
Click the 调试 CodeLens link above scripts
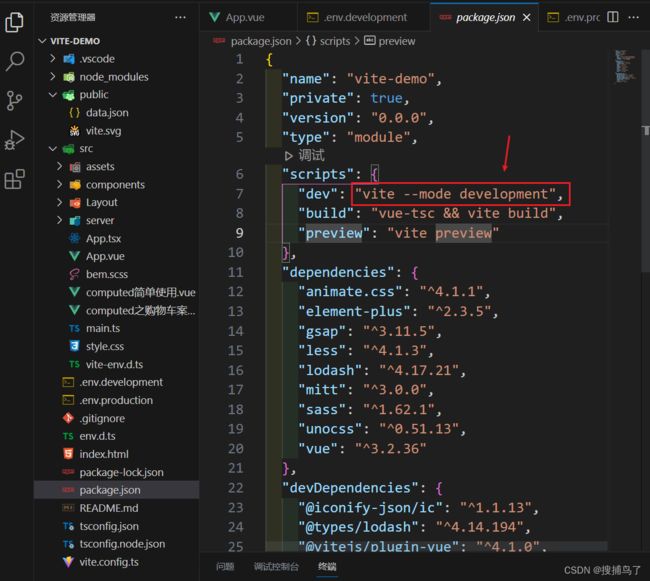click(x=311, y=155)
